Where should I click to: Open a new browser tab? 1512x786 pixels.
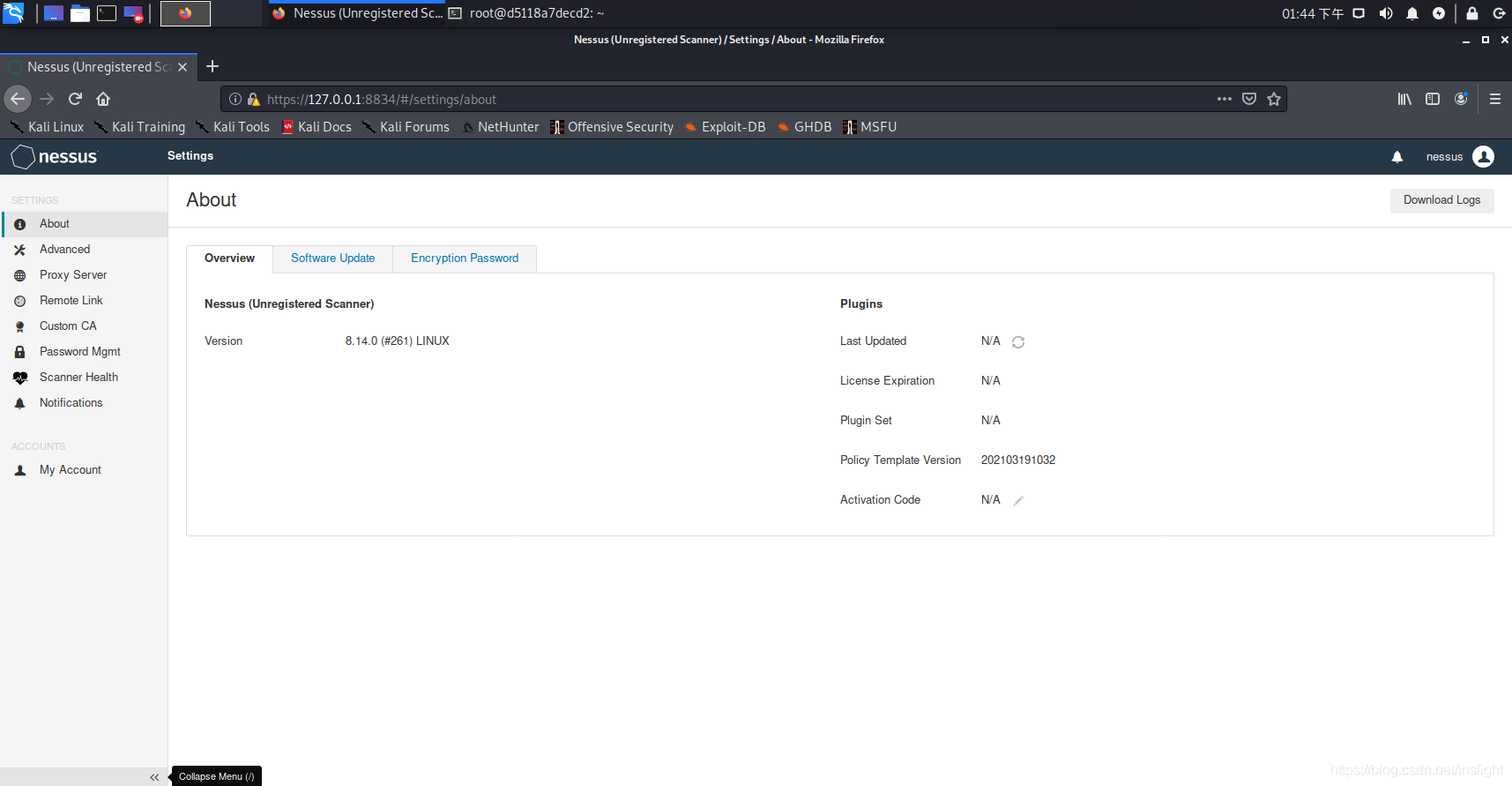tap(212, 66)
